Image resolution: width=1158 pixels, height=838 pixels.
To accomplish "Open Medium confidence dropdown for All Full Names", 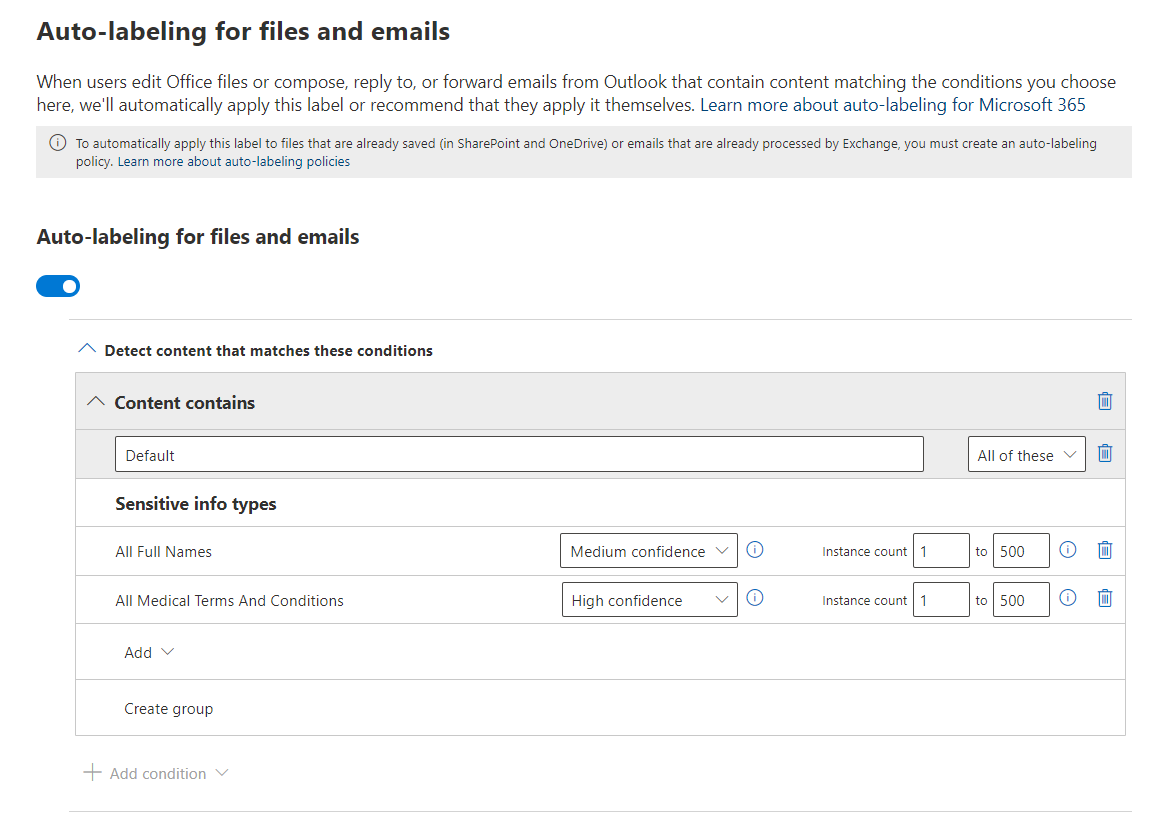I will click(x=648, y=551).
